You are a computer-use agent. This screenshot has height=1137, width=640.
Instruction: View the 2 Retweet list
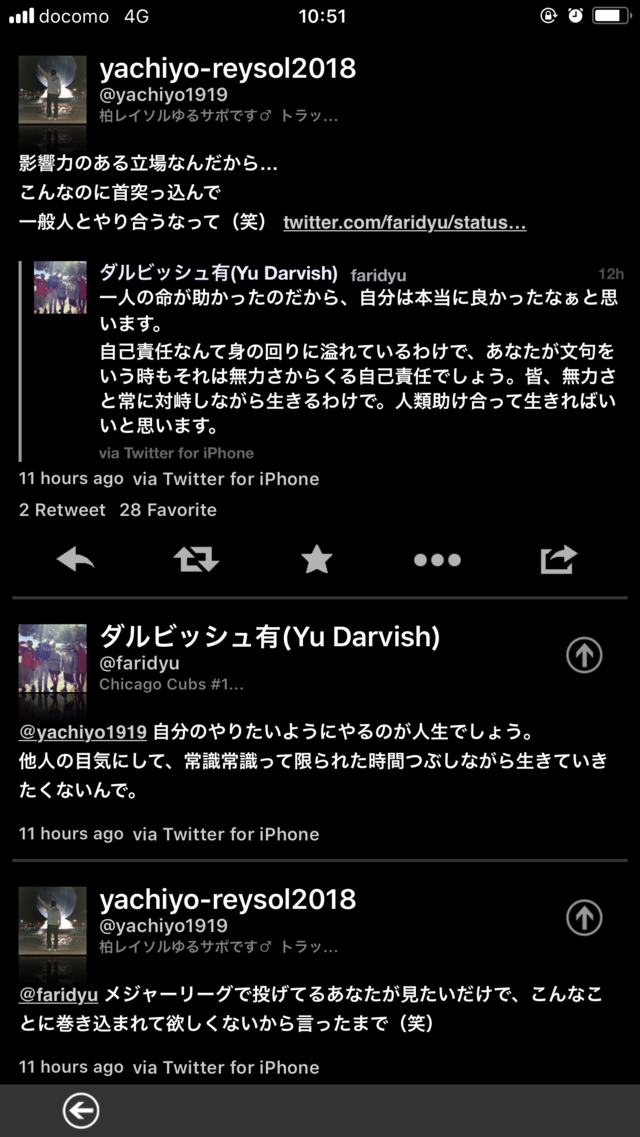pyautogui.click(x=62, y=510)
